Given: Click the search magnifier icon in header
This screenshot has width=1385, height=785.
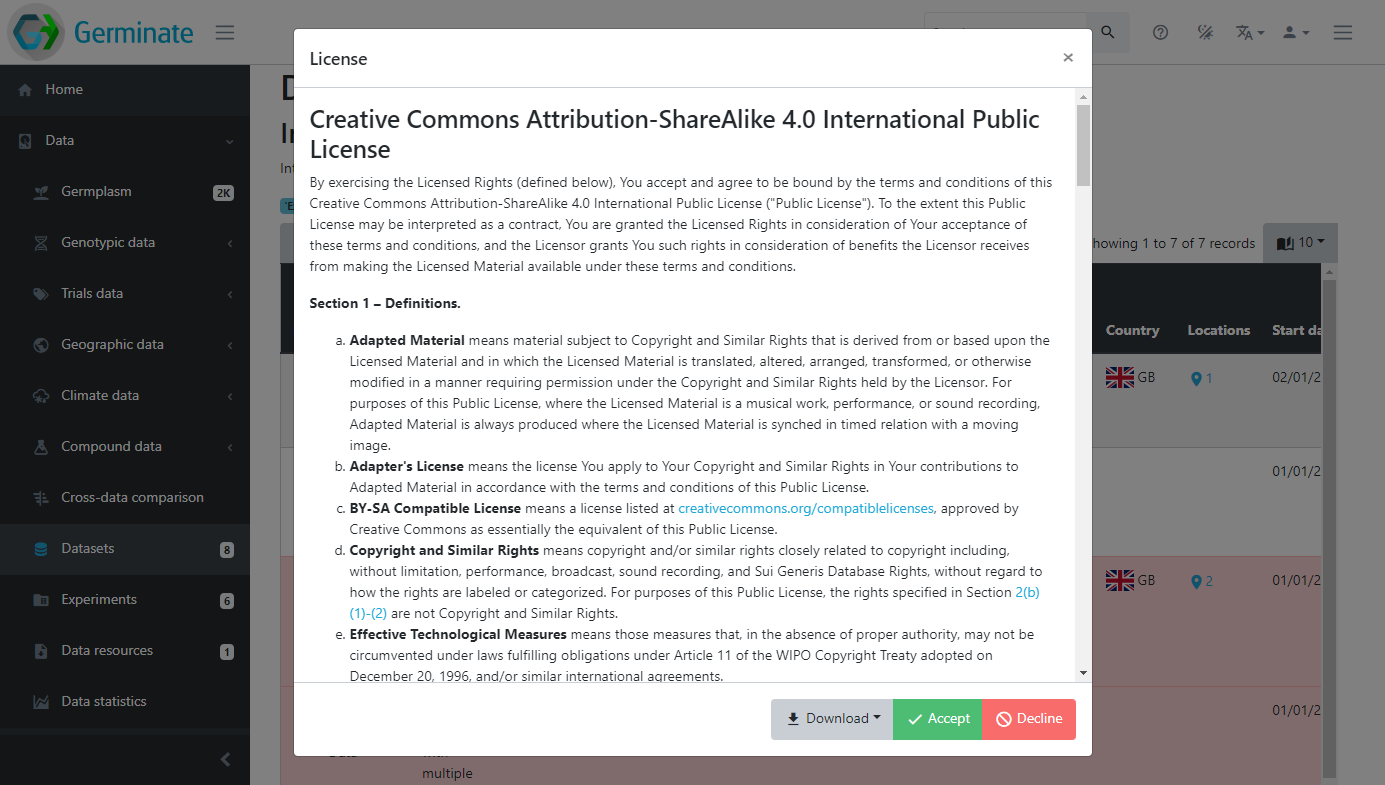Looking at the screenshot, I should point(1107,32).
